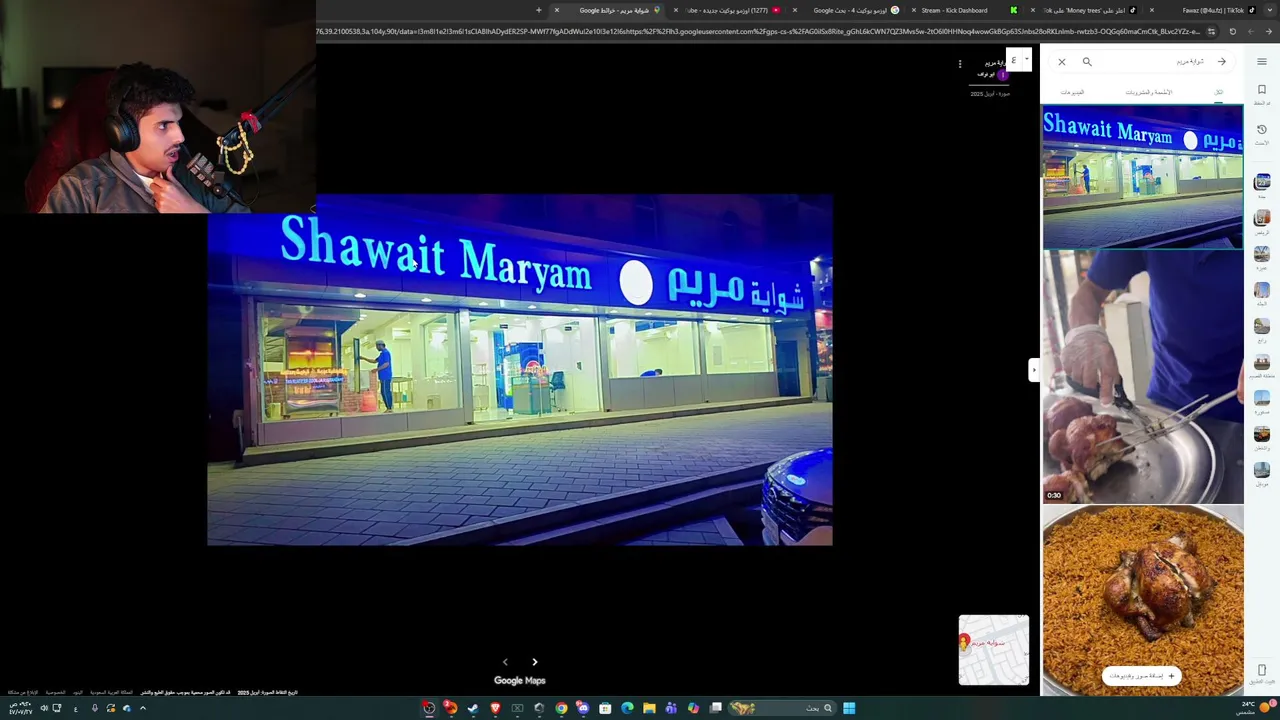Image resolution: width=1280 pixels, height=720 pixels.
Task: Open the Google Maps hamburger menu
Action: (x=1262, y=62)
